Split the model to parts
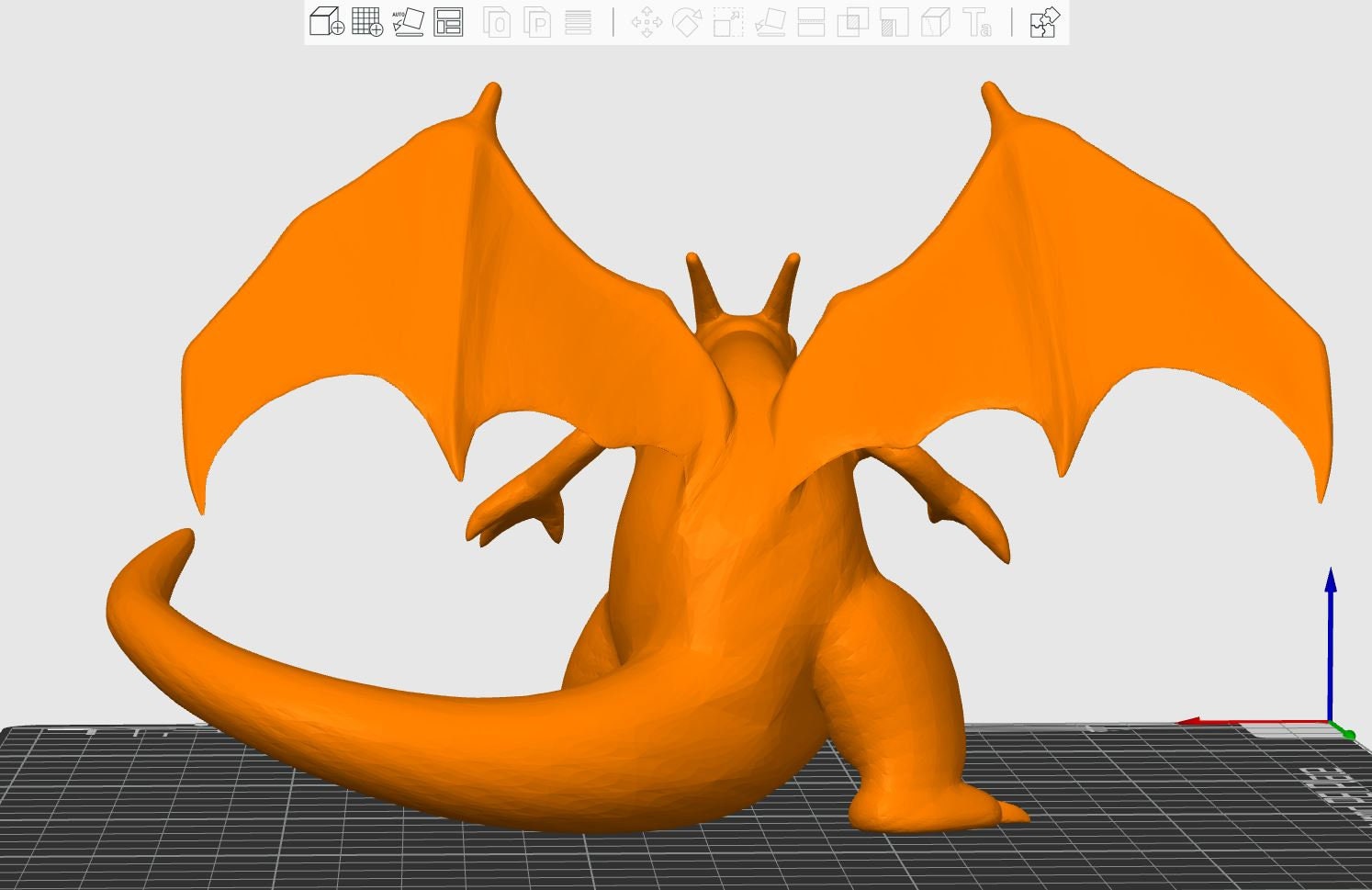 click(x=536, y=23)
